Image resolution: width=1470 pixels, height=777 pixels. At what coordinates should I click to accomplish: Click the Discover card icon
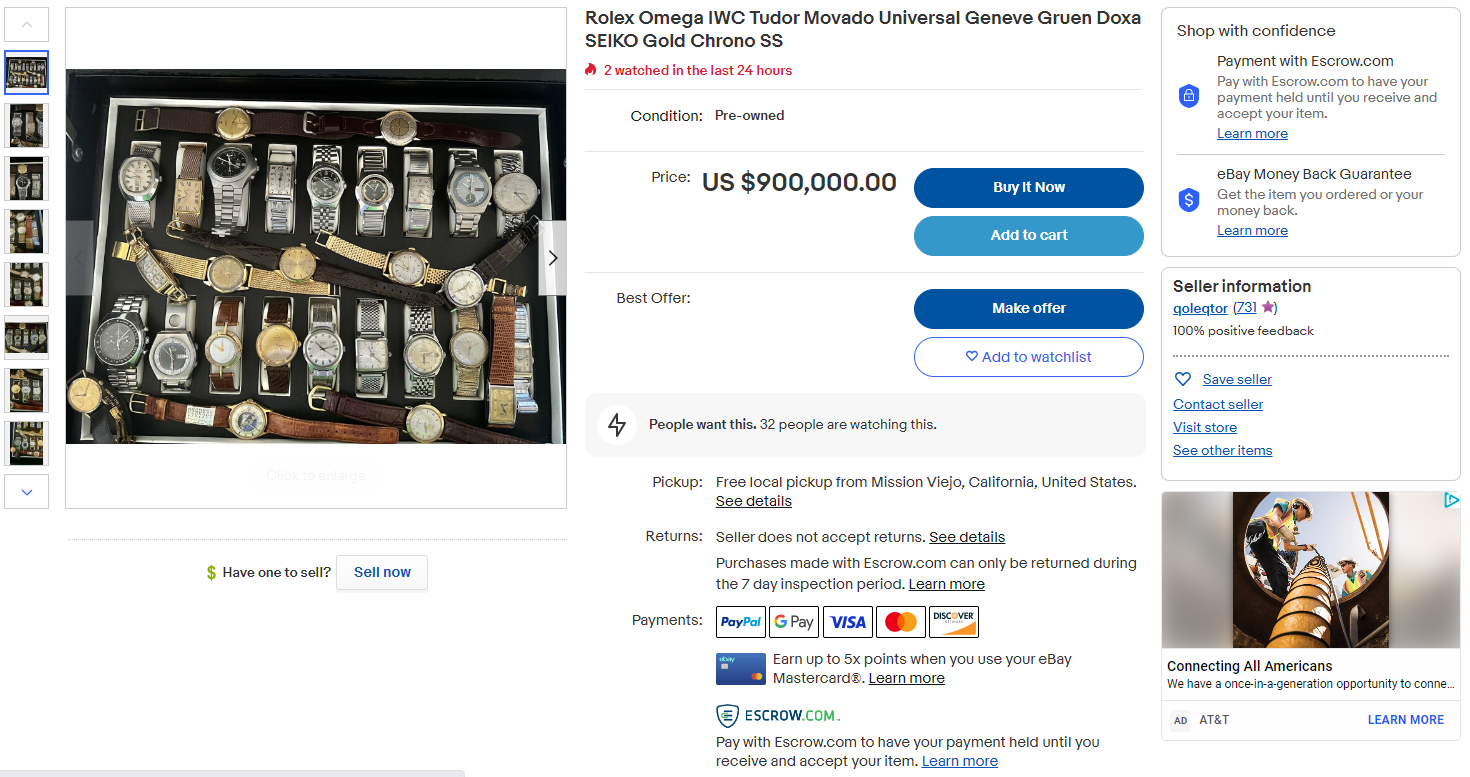coord(954,622)
